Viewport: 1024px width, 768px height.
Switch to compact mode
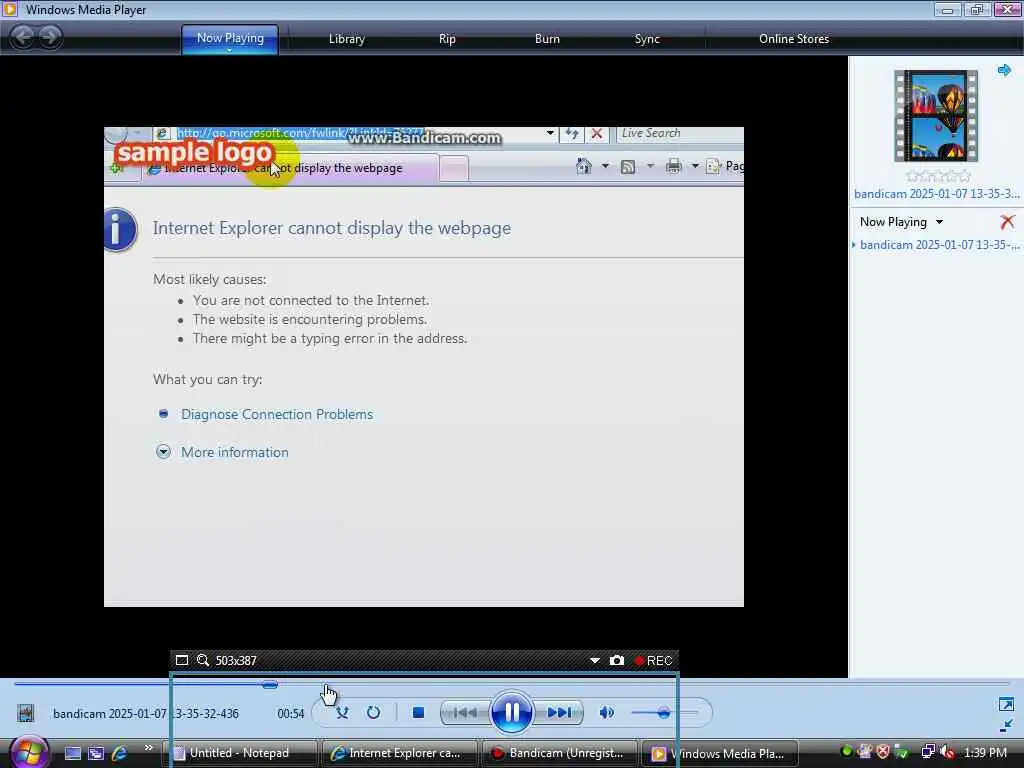[1006, 726]
